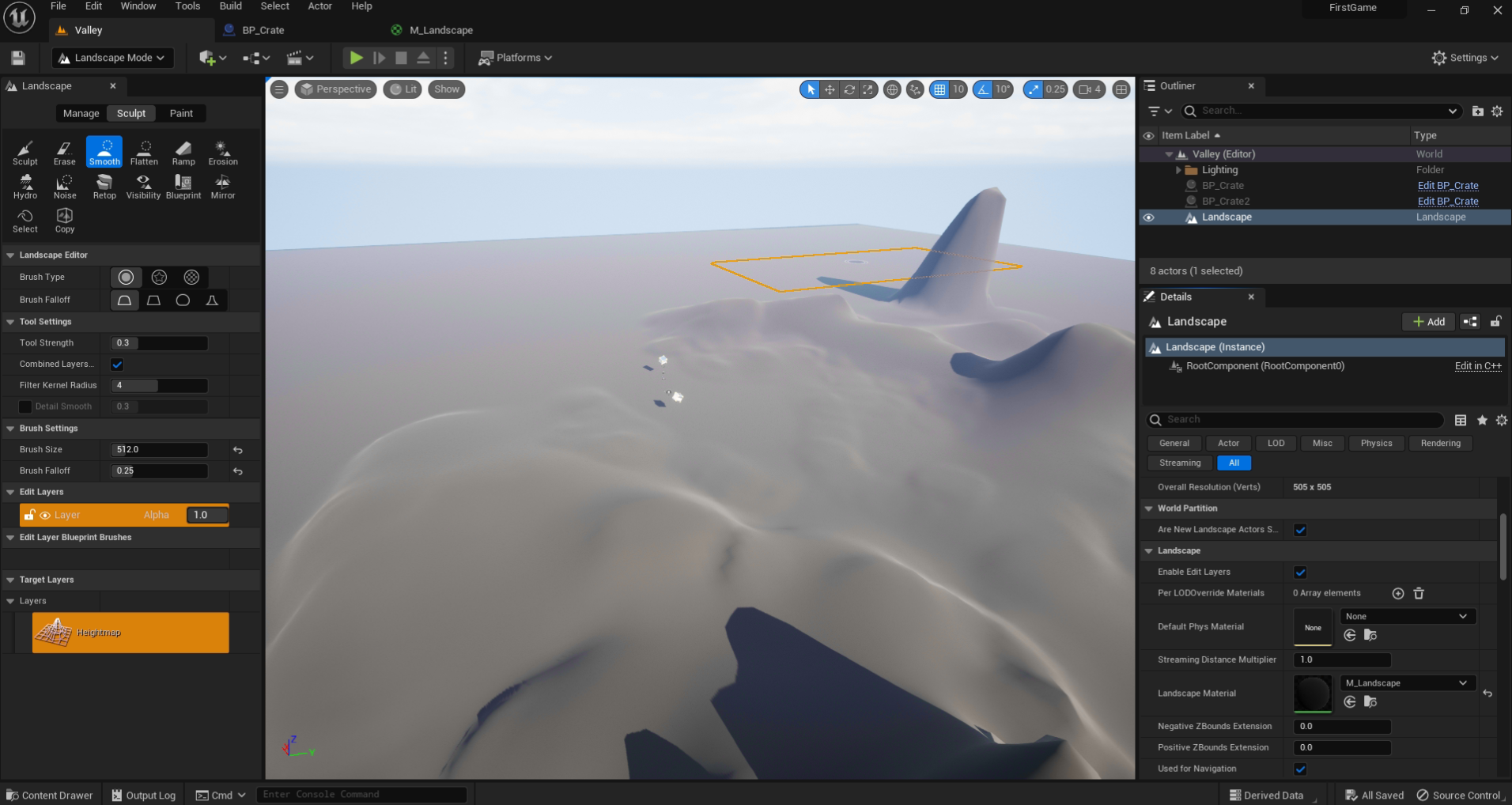This screenshot has height=805, width=1512.
Task: Toggle grid snapping in viewport
Action: coord(939,89)
